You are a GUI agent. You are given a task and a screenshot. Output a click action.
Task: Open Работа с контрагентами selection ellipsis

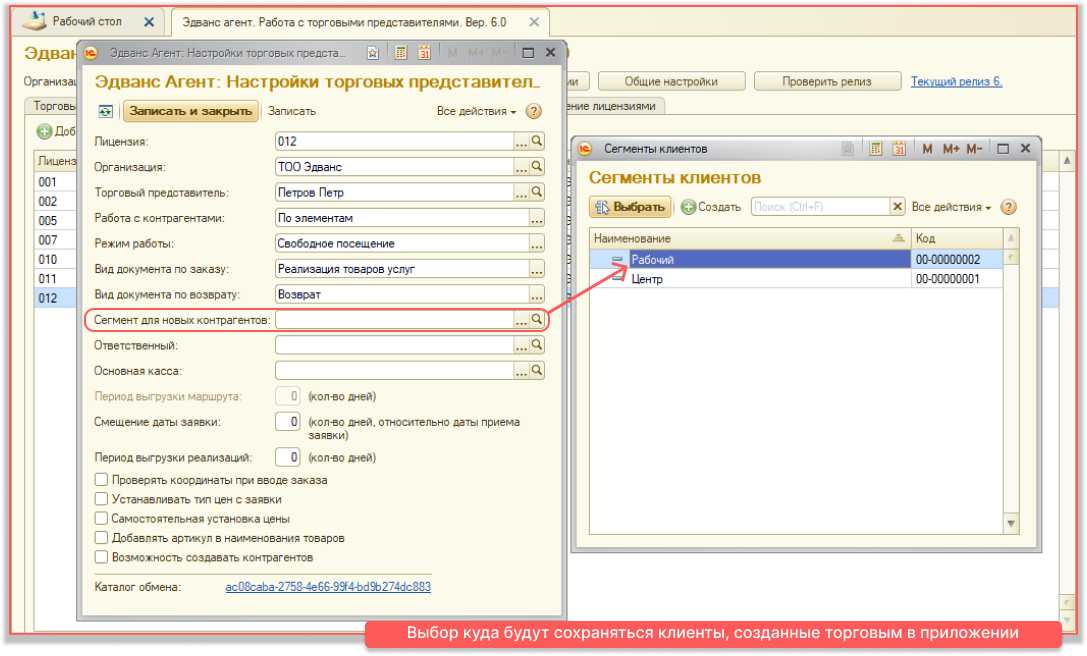(537, 218)
